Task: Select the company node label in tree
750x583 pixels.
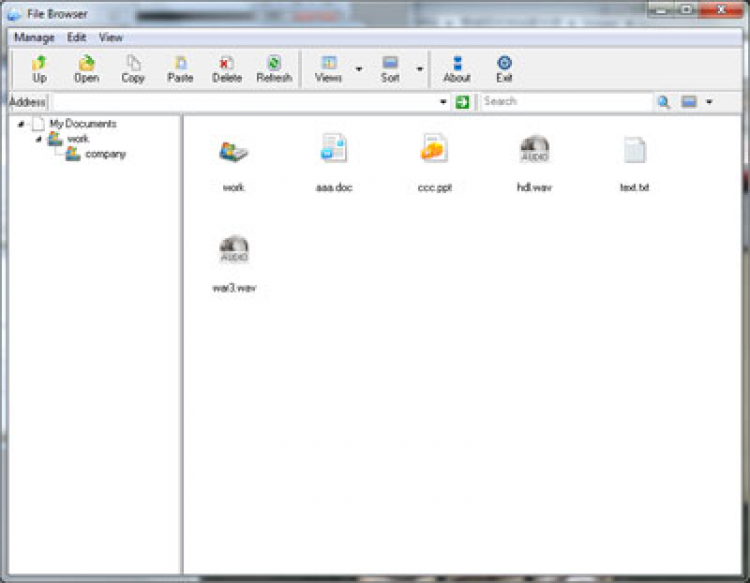Action: [105, 154]
